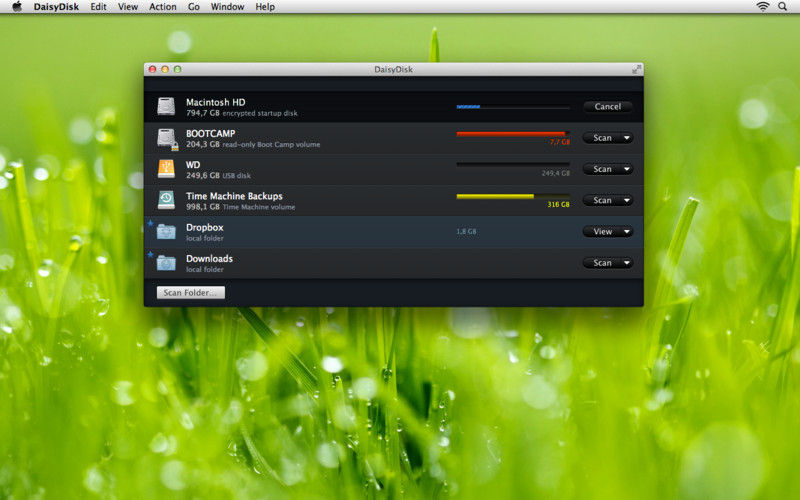
Task: Click the Macintosh HD drive icon
Action: tap(166, 107)
